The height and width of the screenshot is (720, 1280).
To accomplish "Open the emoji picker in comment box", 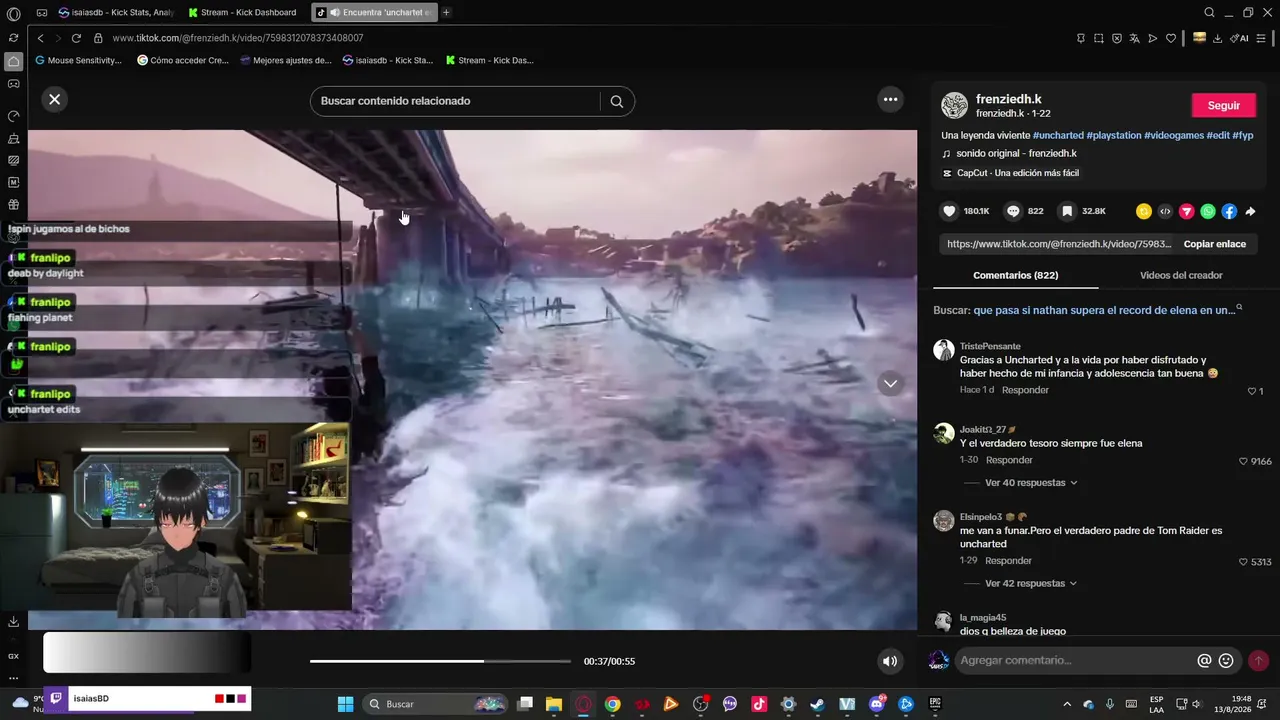I will (1226, 660).
